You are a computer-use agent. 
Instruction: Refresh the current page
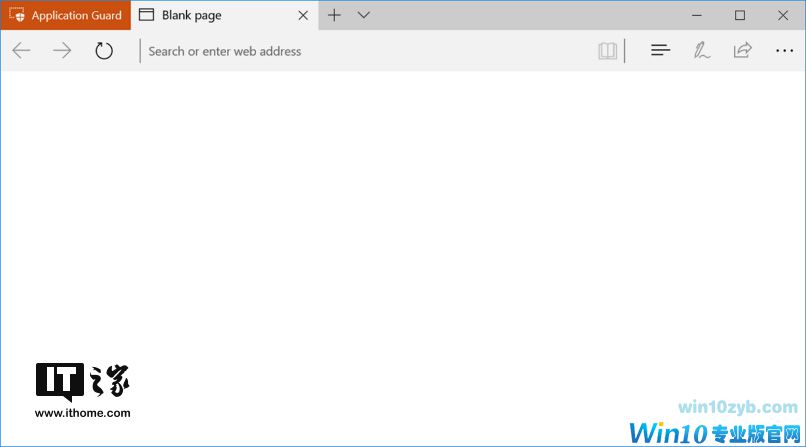pos(104,50)
